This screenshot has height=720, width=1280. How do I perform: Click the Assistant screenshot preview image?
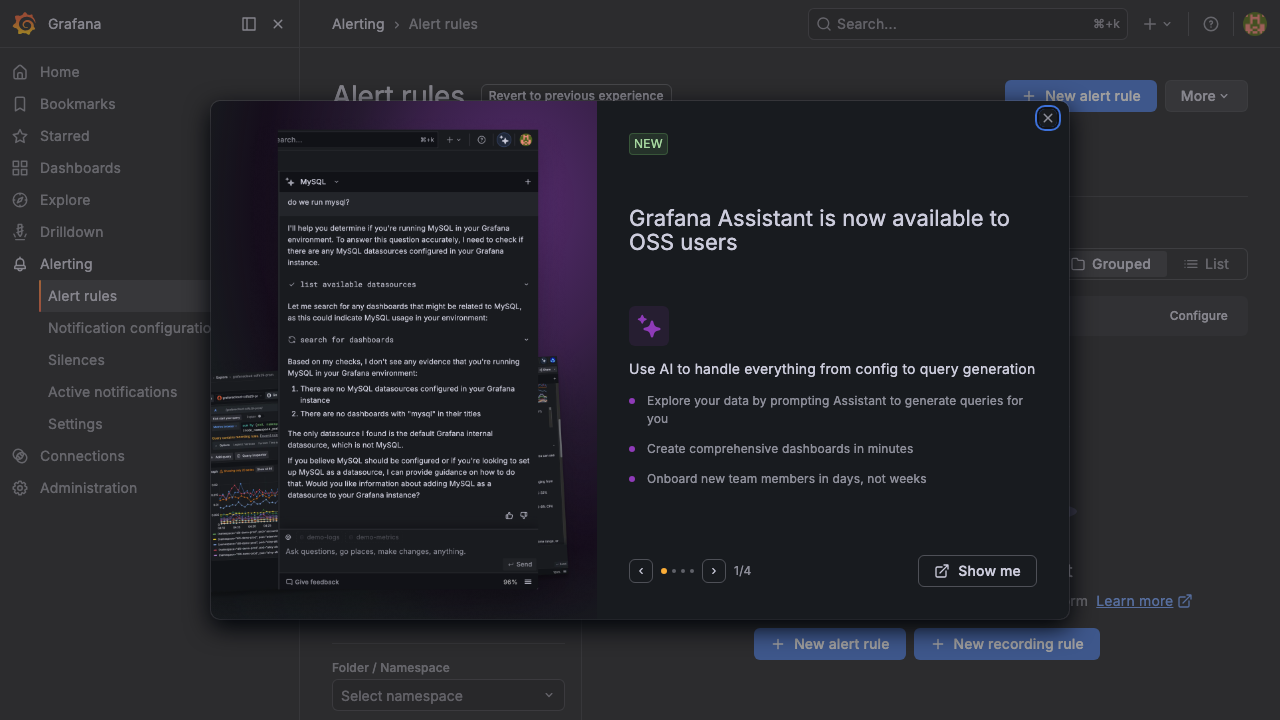point(404,360)
